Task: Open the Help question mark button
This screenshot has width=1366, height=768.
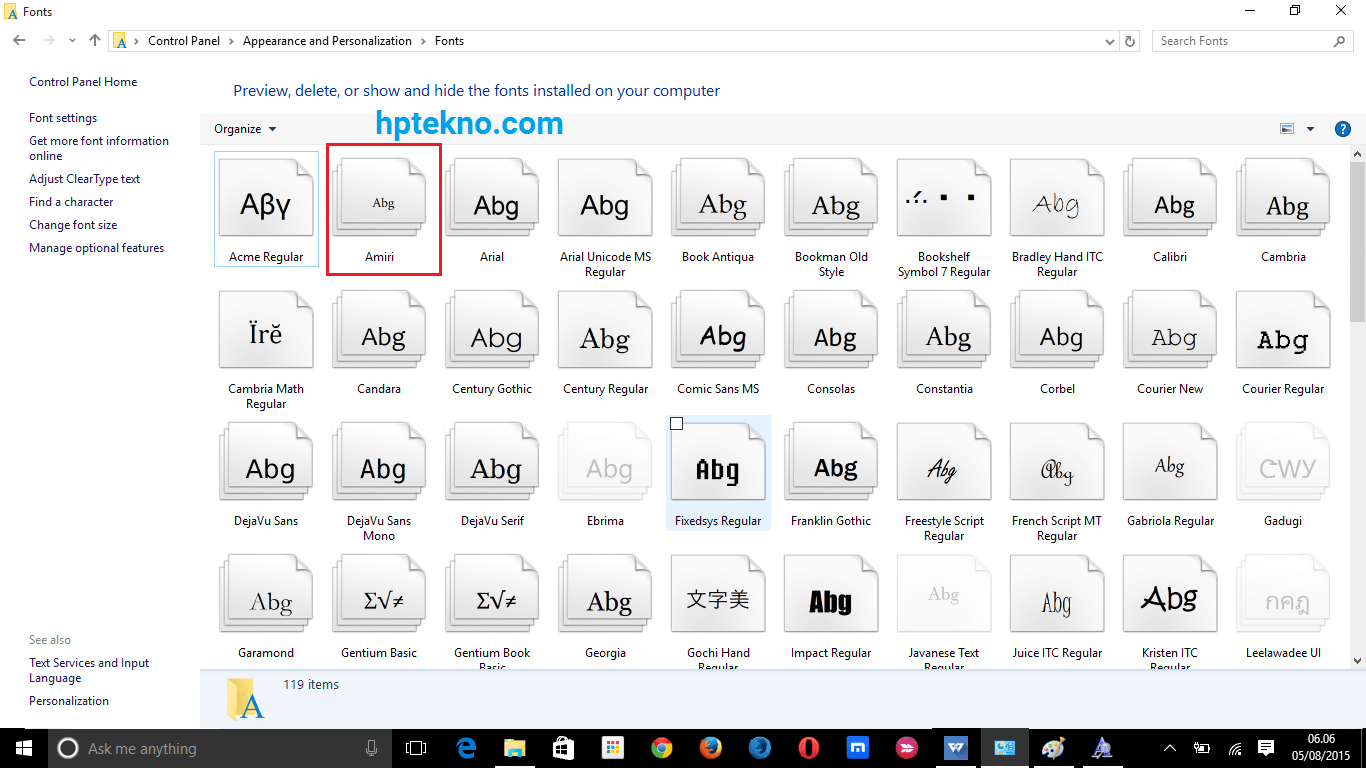Action: pos(1343,129)
